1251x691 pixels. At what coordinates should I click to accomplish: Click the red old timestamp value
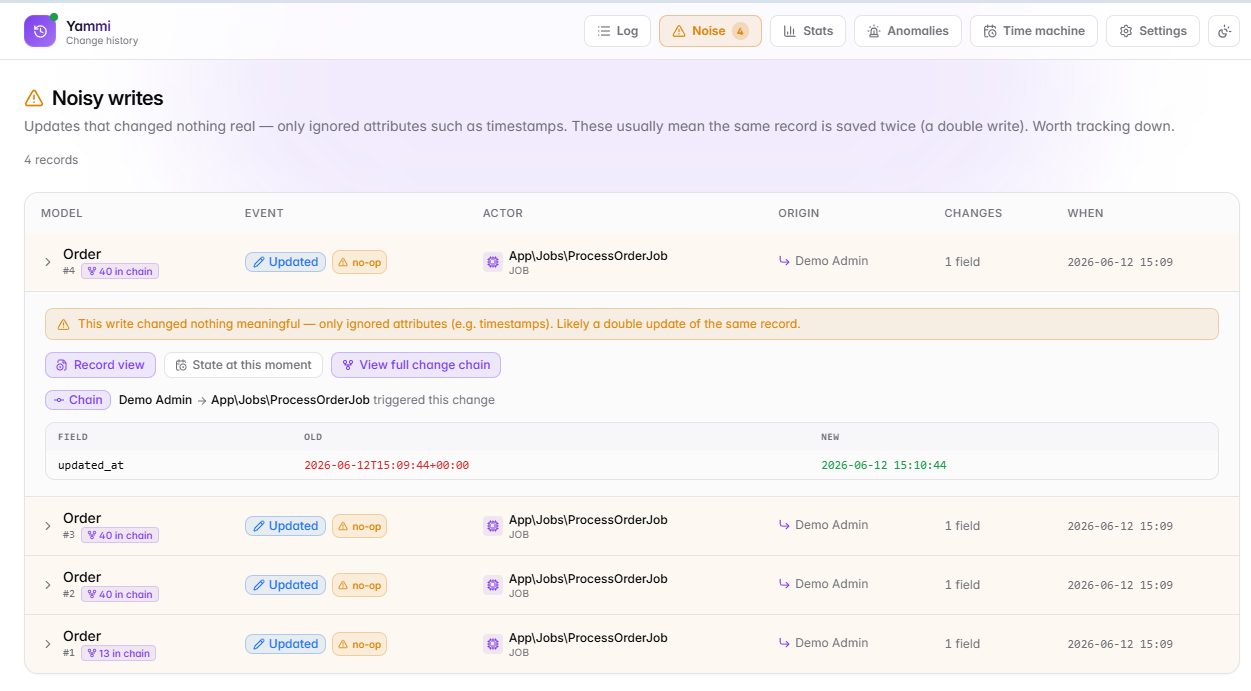click(386, 465)
